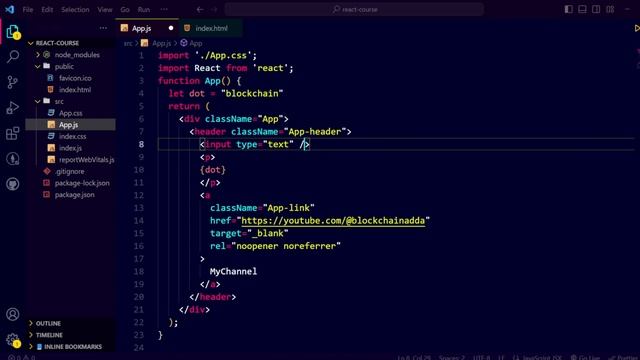The image size is (640, 360).
Task: Place cursor on line 18 MyChannel text
Action: point(233,271)
